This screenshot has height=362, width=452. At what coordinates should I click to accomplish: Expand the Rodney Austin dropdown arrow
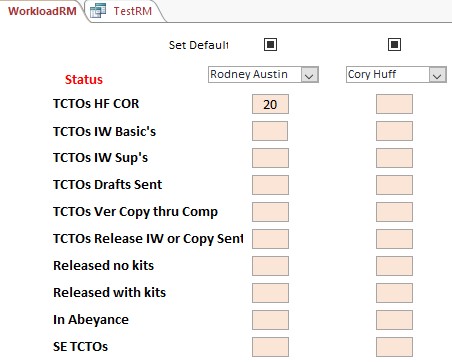coord(309,75)
